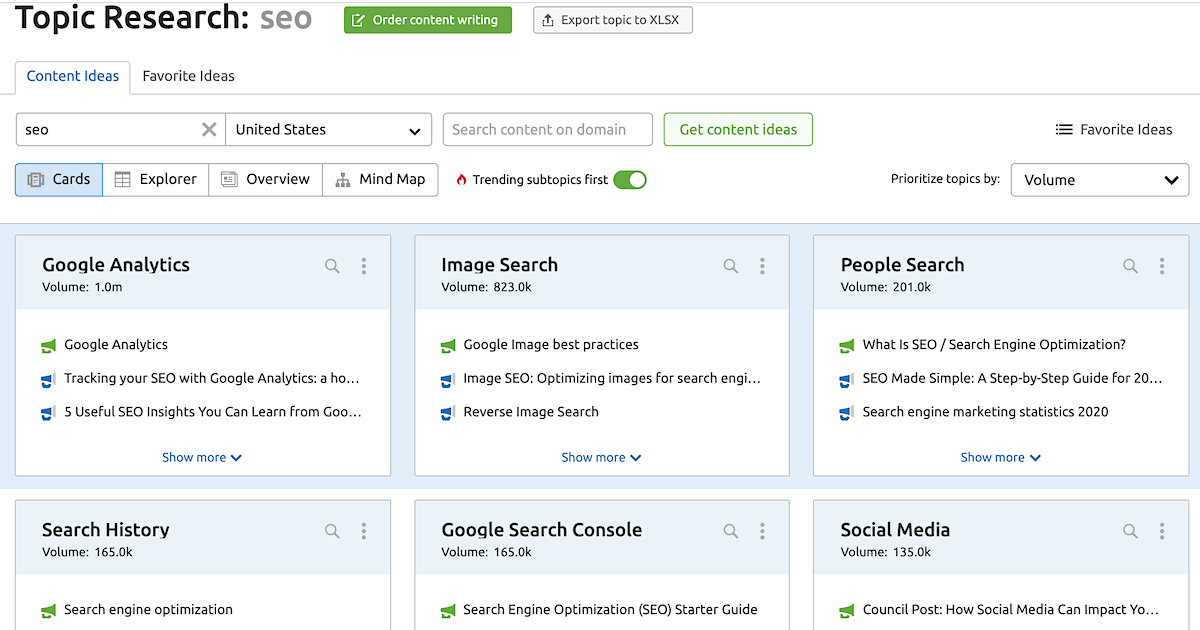Viewport: 1200px width, 630px height.
Task: Select the Mind Map view
Action: coord(380,179)
